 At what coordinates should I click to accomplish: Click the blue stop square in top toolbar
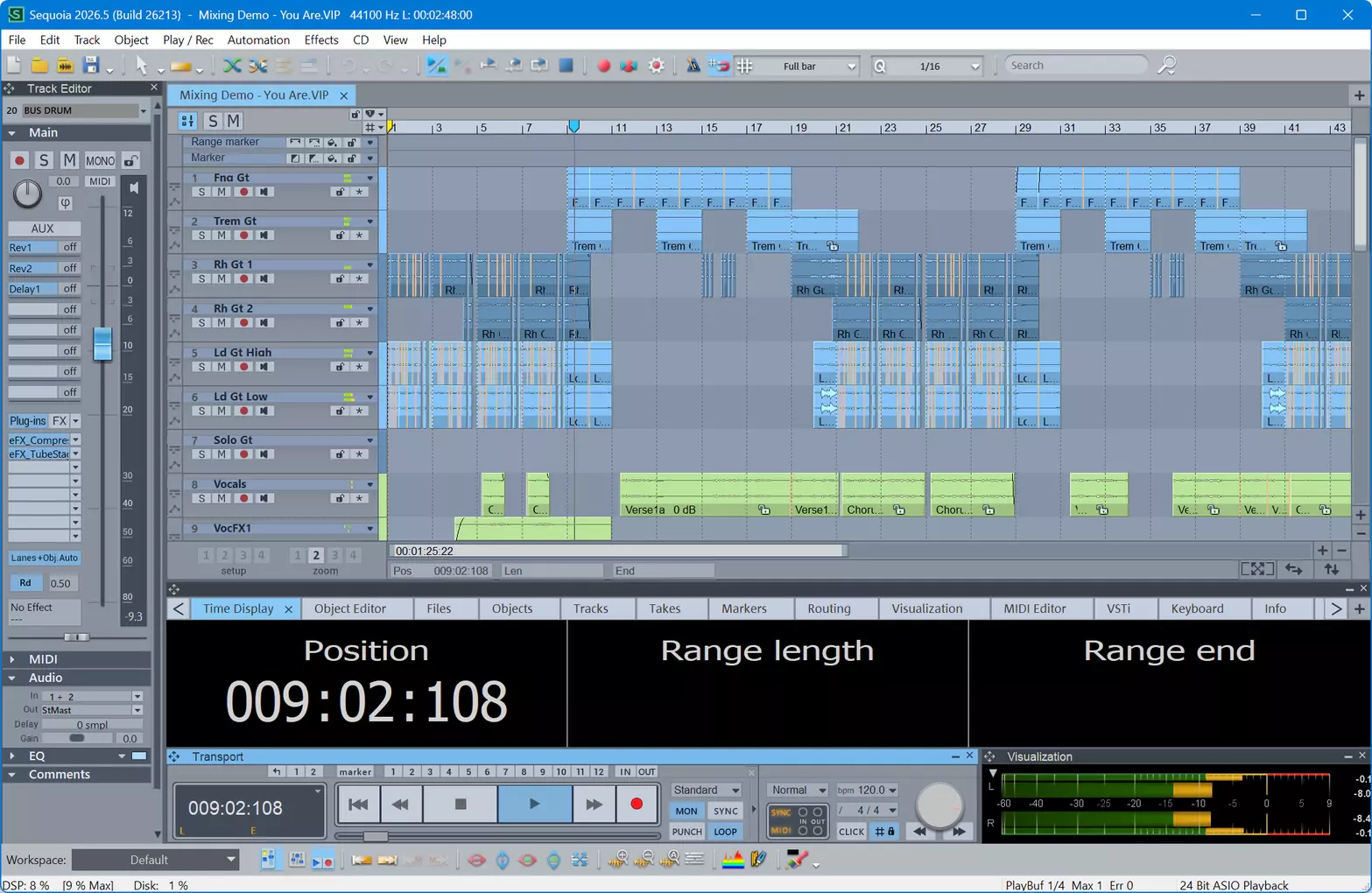pyautogui.click(x=566, y=66)
